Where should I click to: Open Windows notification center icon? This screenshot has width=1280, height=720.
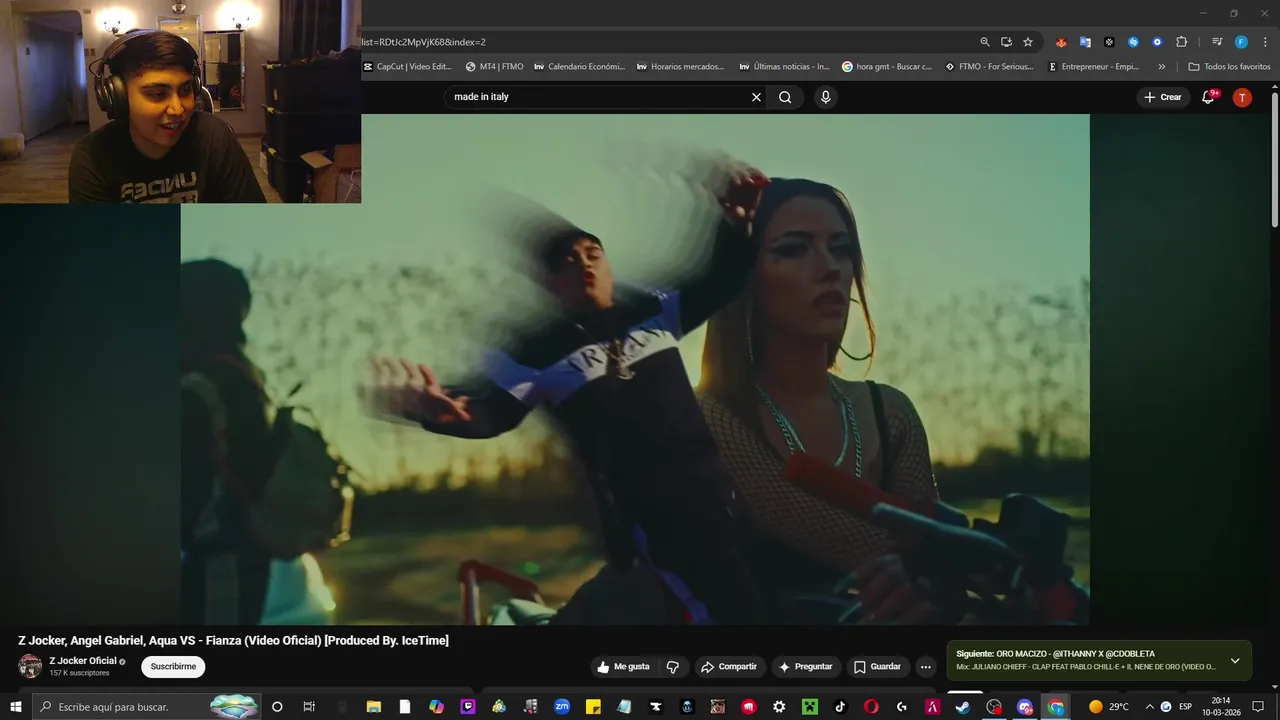1258,707
